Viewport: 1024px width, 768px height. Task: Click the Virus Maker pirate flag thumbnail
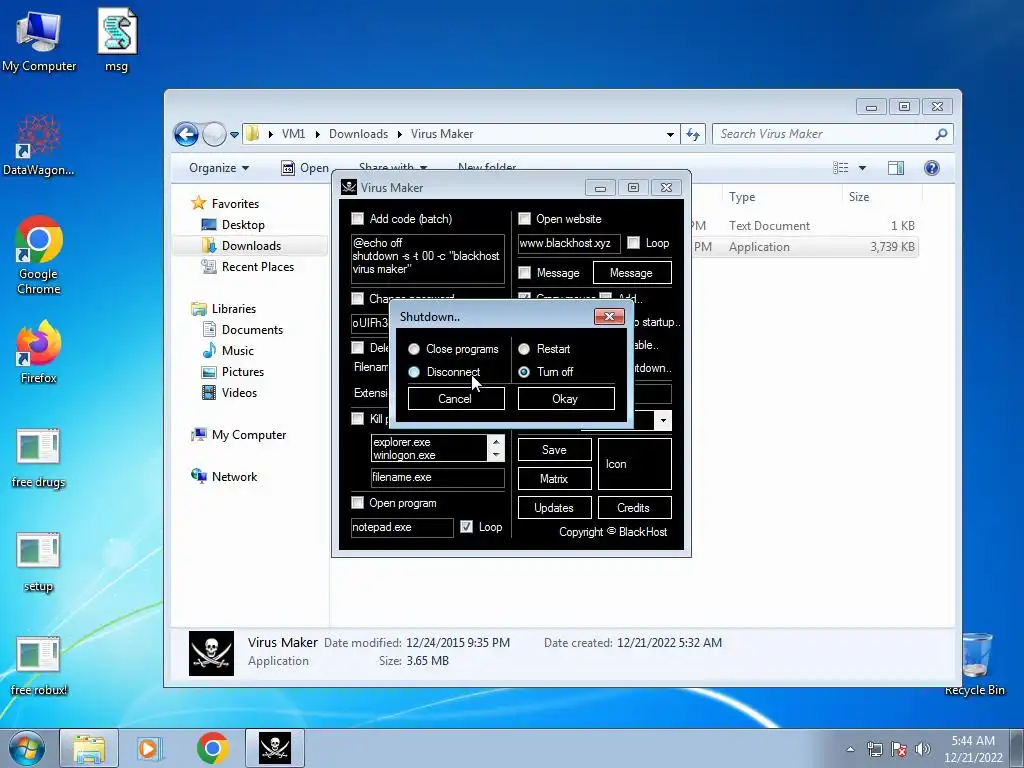(x=211, y=653)
